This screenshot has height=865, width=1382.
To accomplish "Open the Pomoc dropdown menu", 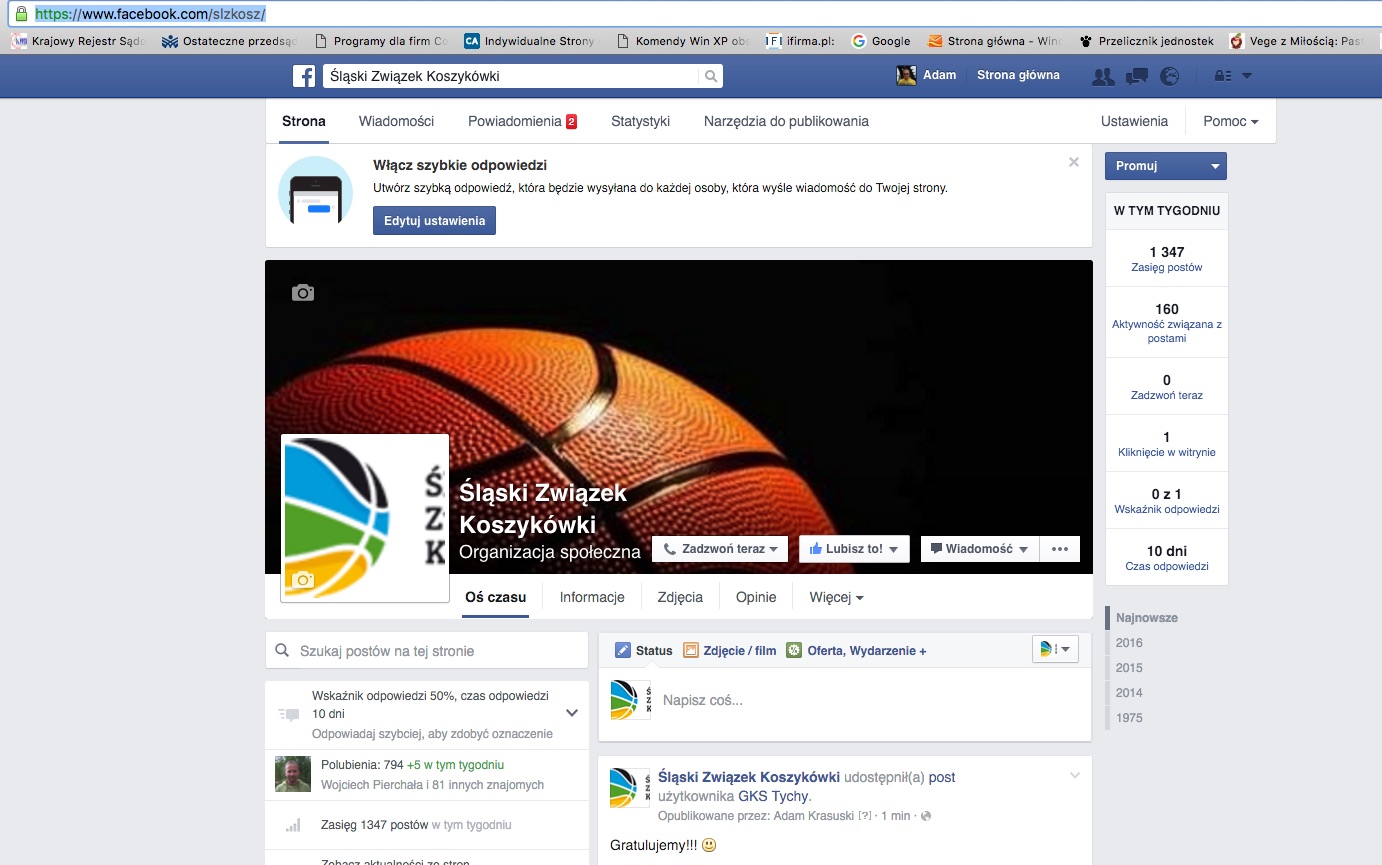I will 1231,121.
